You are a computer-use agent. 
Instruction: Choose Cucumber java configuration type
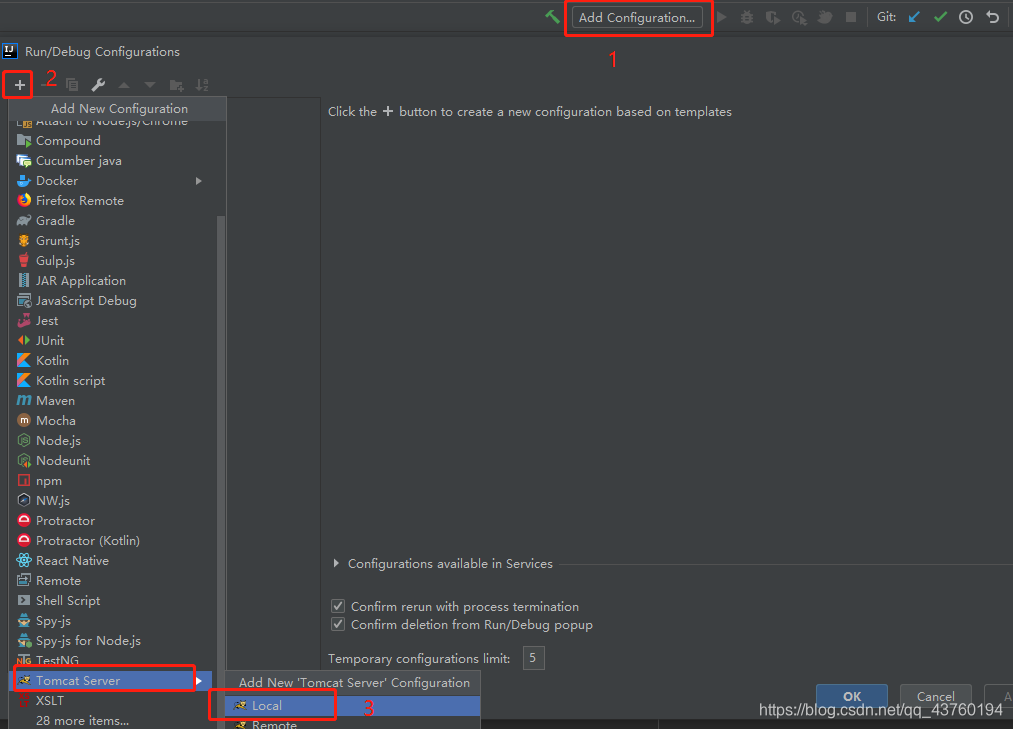click(x=109, y=161)
